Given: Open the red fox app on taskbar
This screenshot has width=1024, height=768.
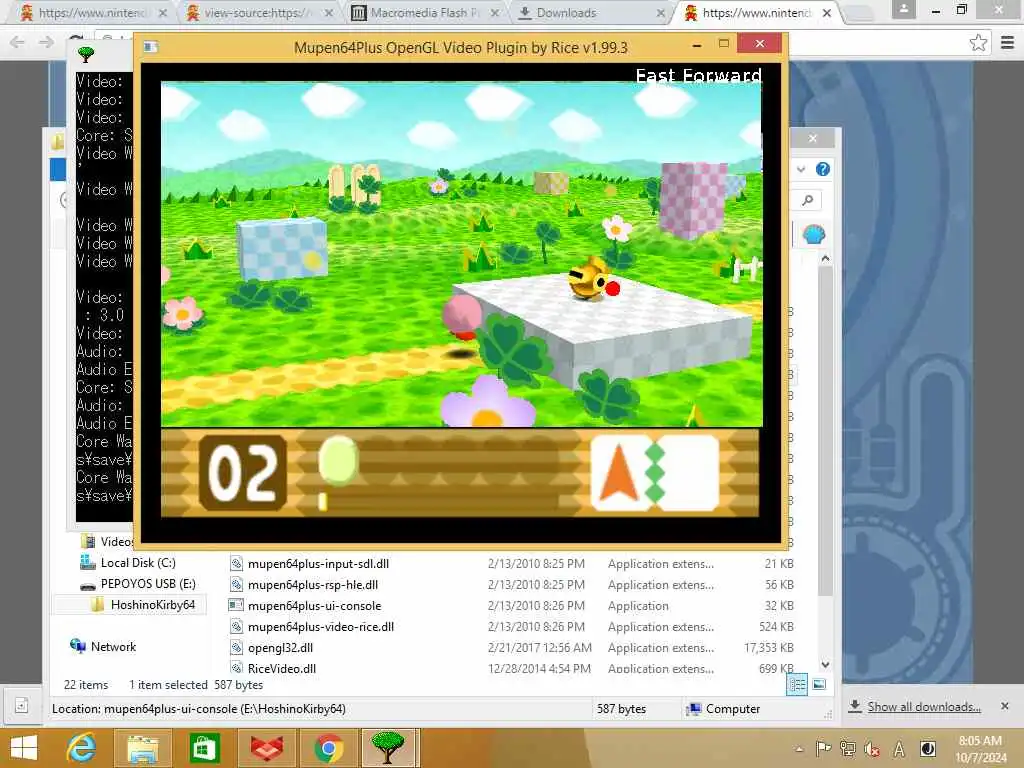Looking at the screenshot, I should pyautogui.click(x=267, y=748).
